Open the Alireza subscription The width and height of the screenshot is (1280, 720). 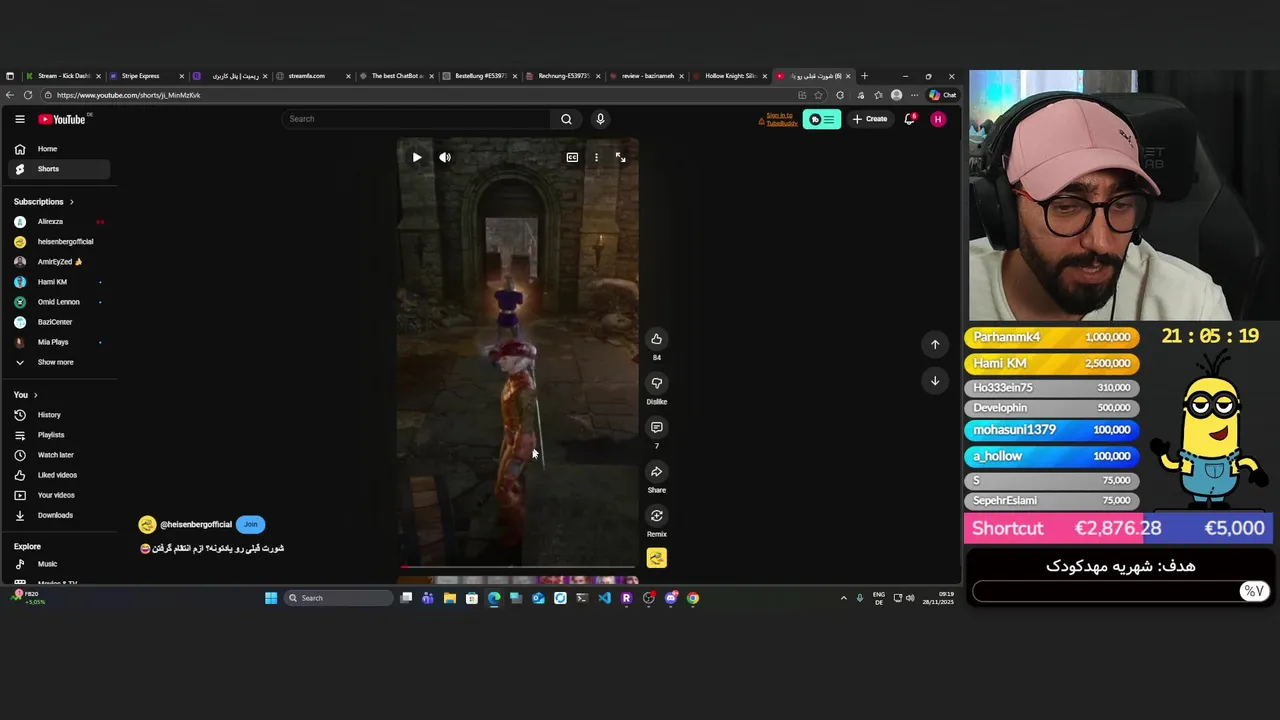(60, 222)
